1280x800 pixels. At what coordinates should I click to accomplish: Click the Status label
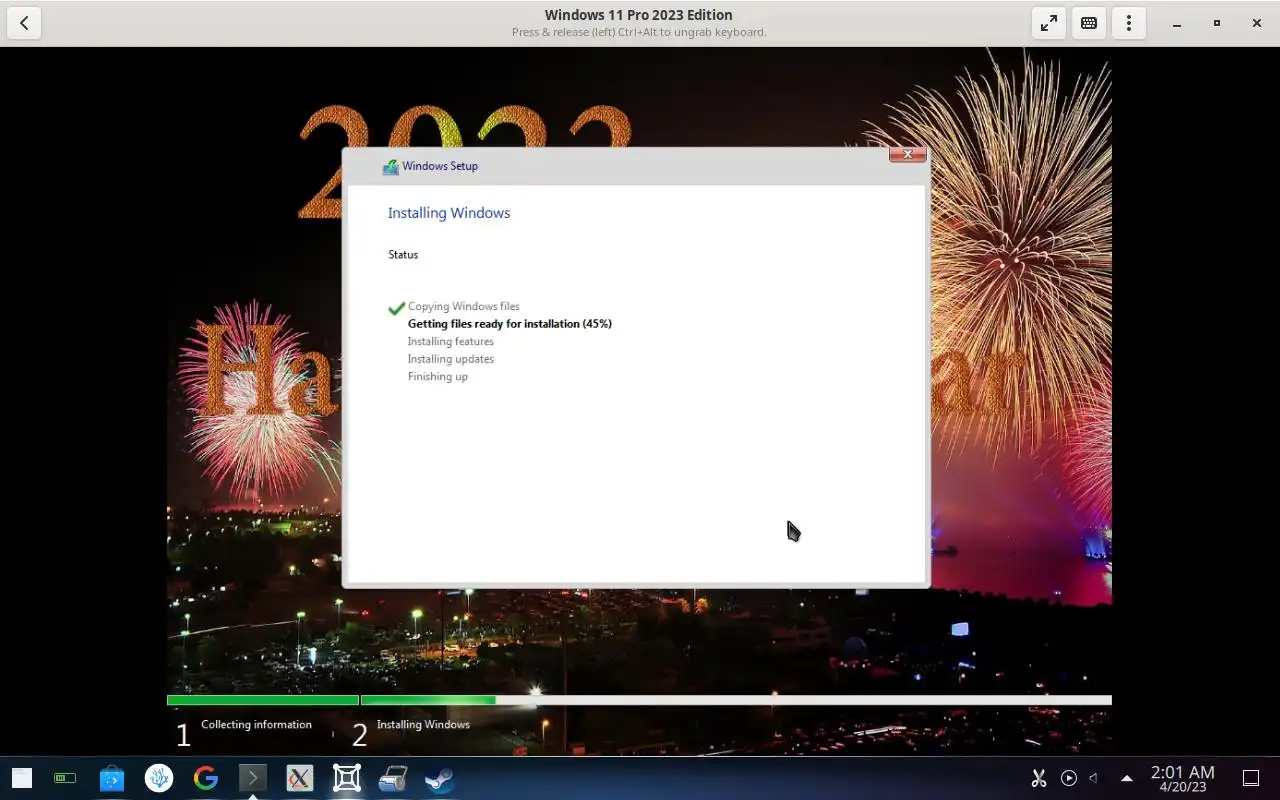click(403, 255)
